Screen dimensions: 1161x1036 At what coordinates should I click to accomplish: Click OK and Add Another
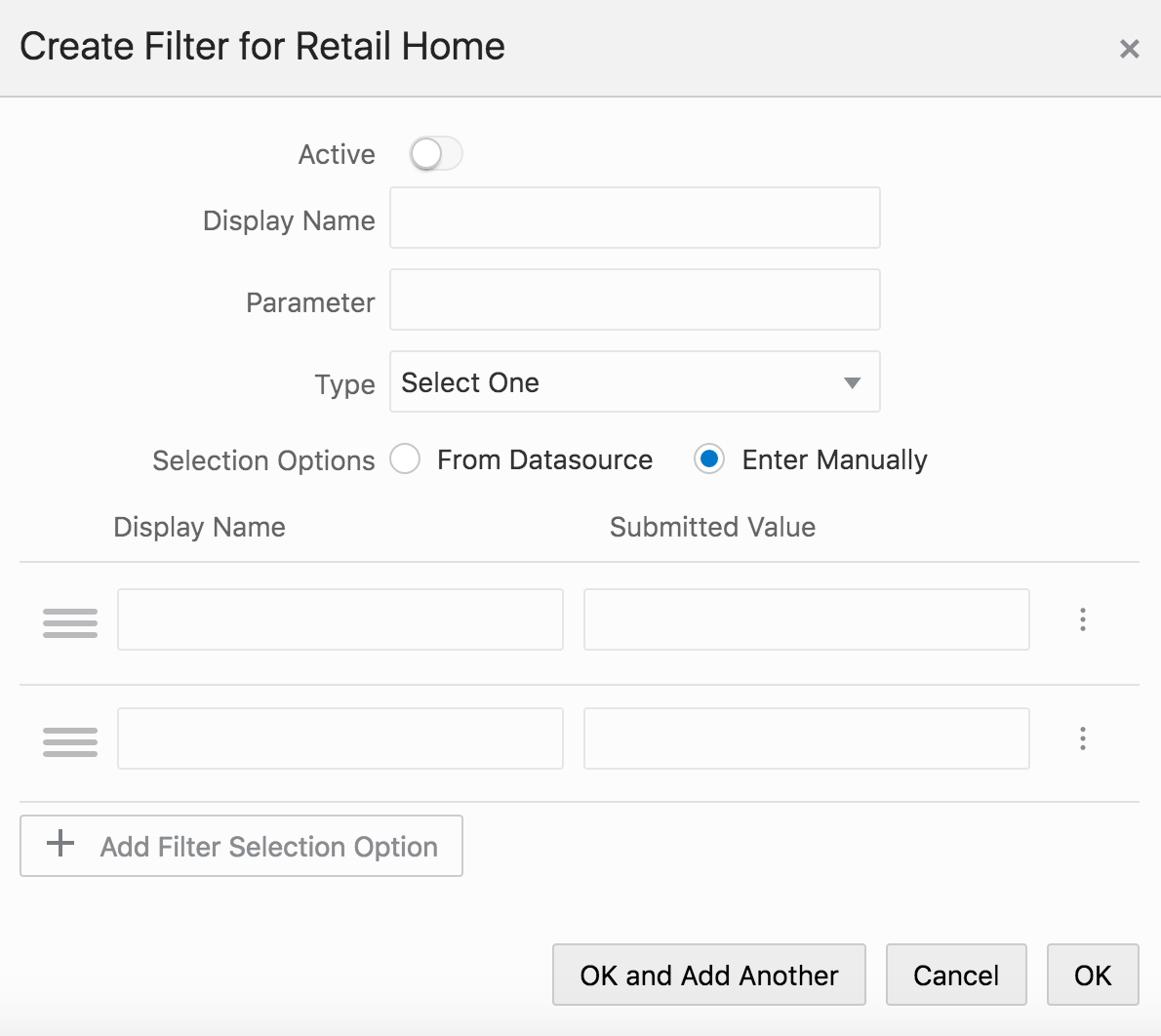click(x=708, y=975)
